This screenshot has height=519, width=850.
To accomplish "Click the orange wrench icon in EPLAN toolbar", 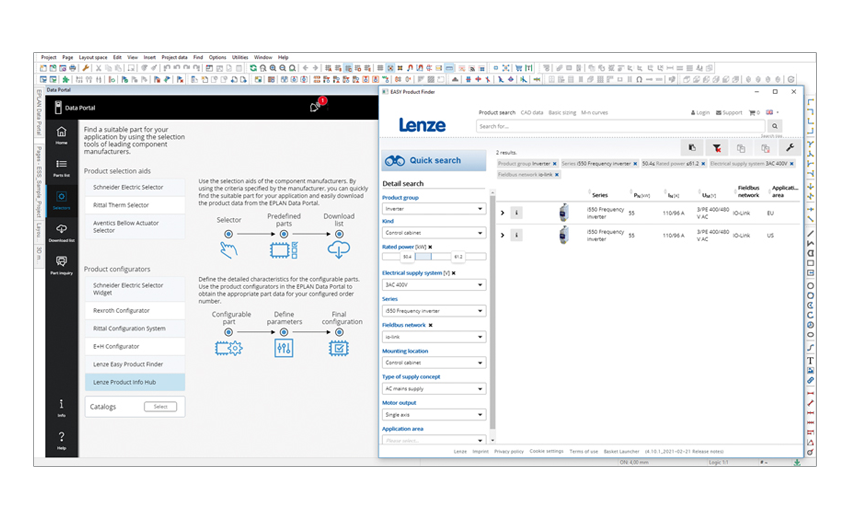I will tap(86, 68).
